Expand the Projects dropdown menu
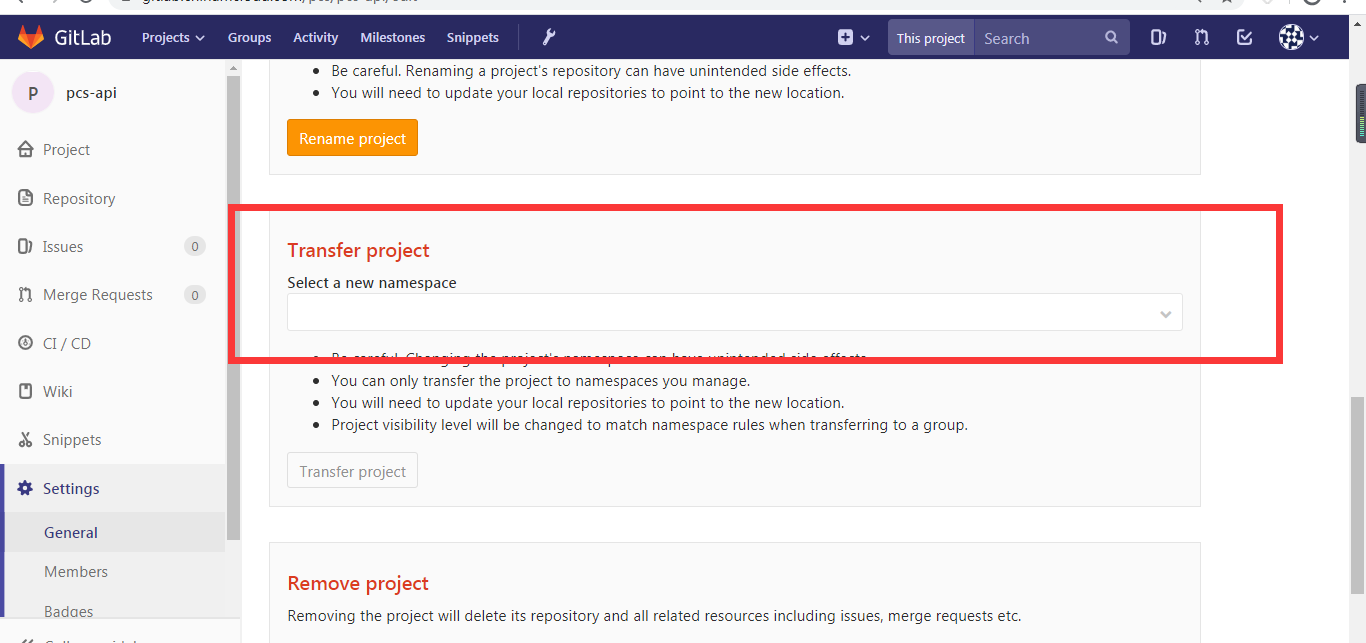The image size is (1366, 643). 173,37
